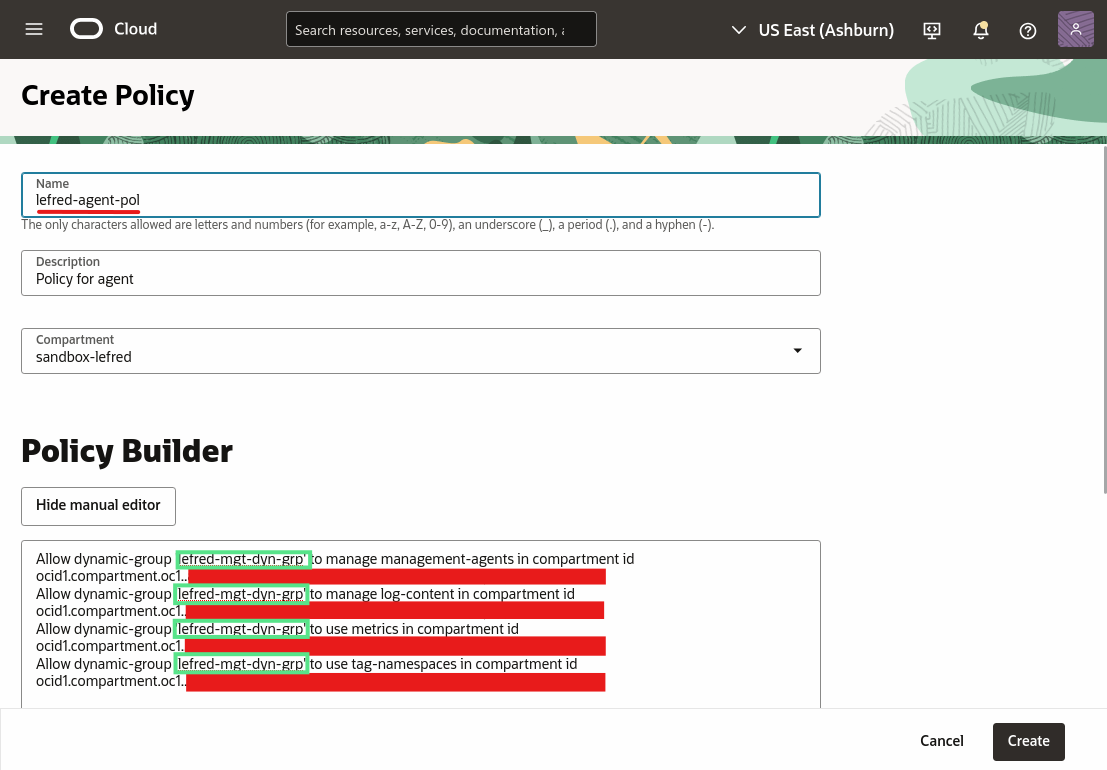Open the notifications bell
1107x770 pixels.
[x=981, y=30]
